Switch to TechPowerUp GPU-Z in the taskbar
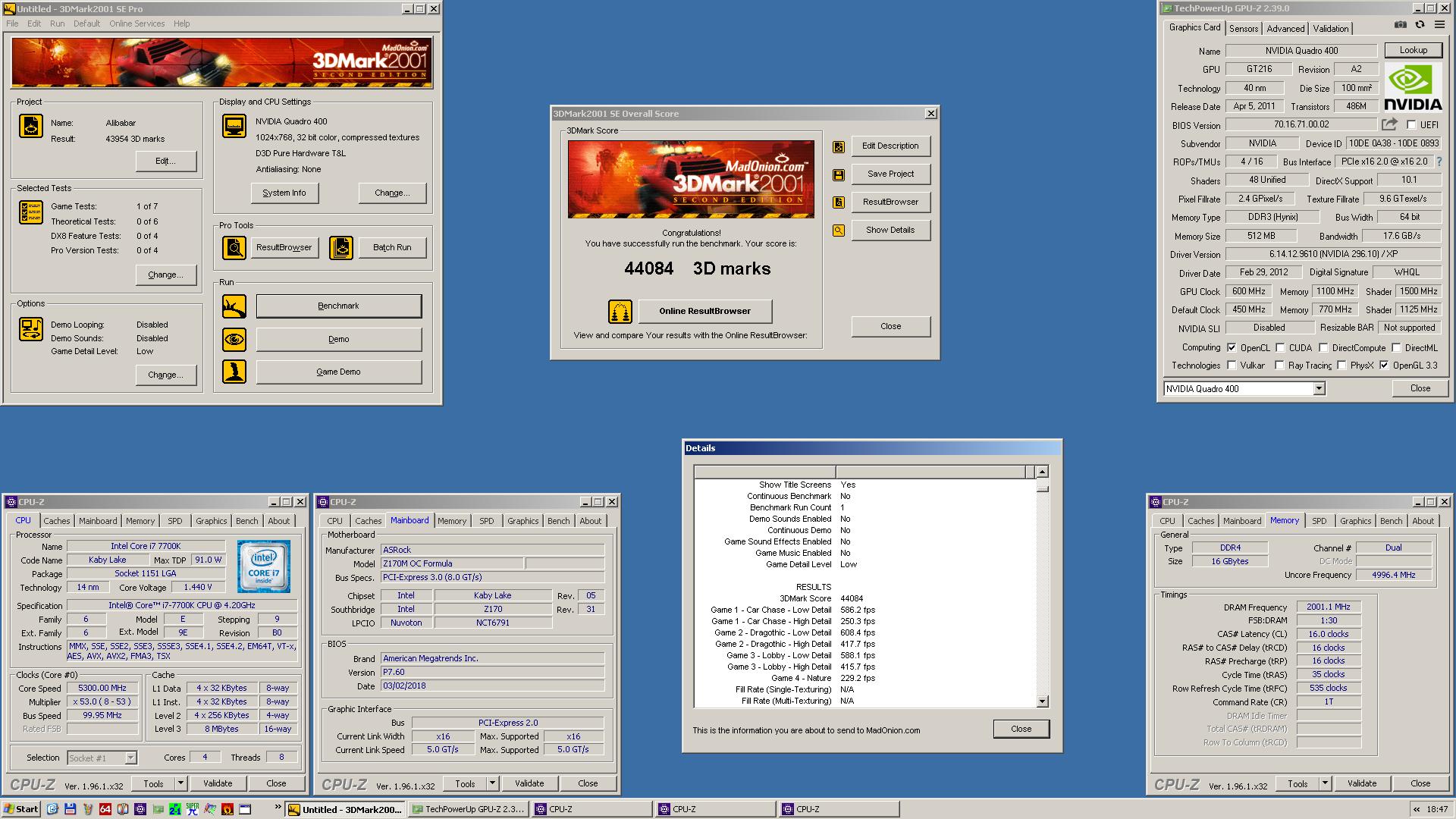 (469, 809)
